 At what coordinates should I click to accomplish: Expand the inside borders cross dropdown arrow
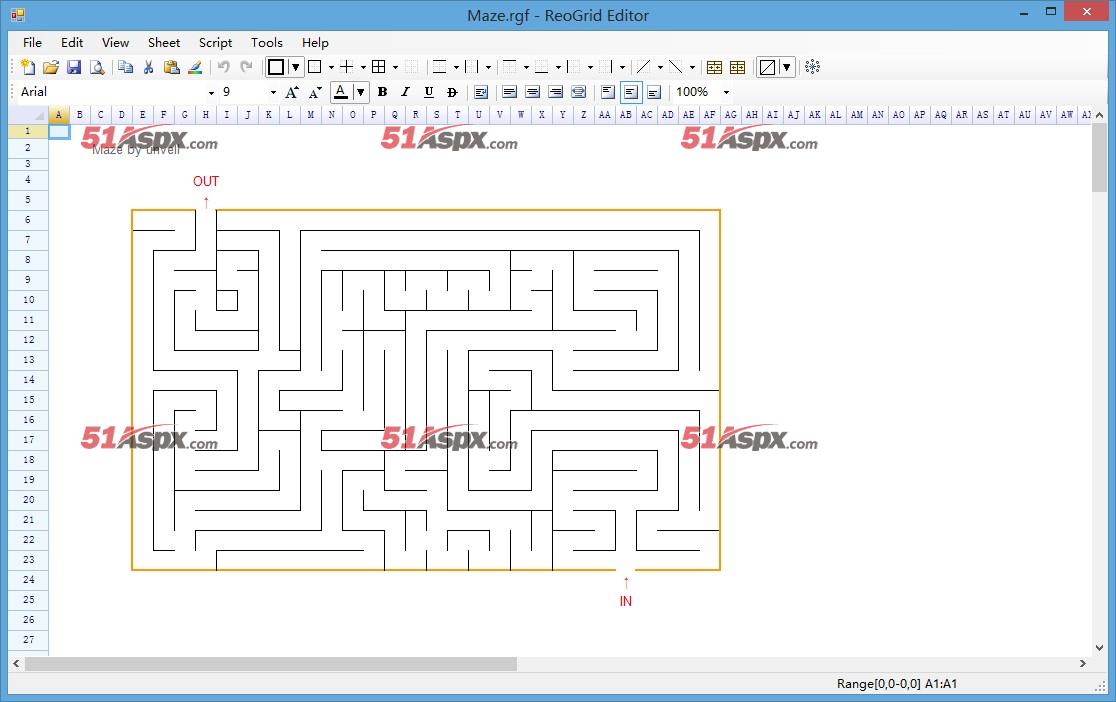pyautogui.click(x=363, y=68)
